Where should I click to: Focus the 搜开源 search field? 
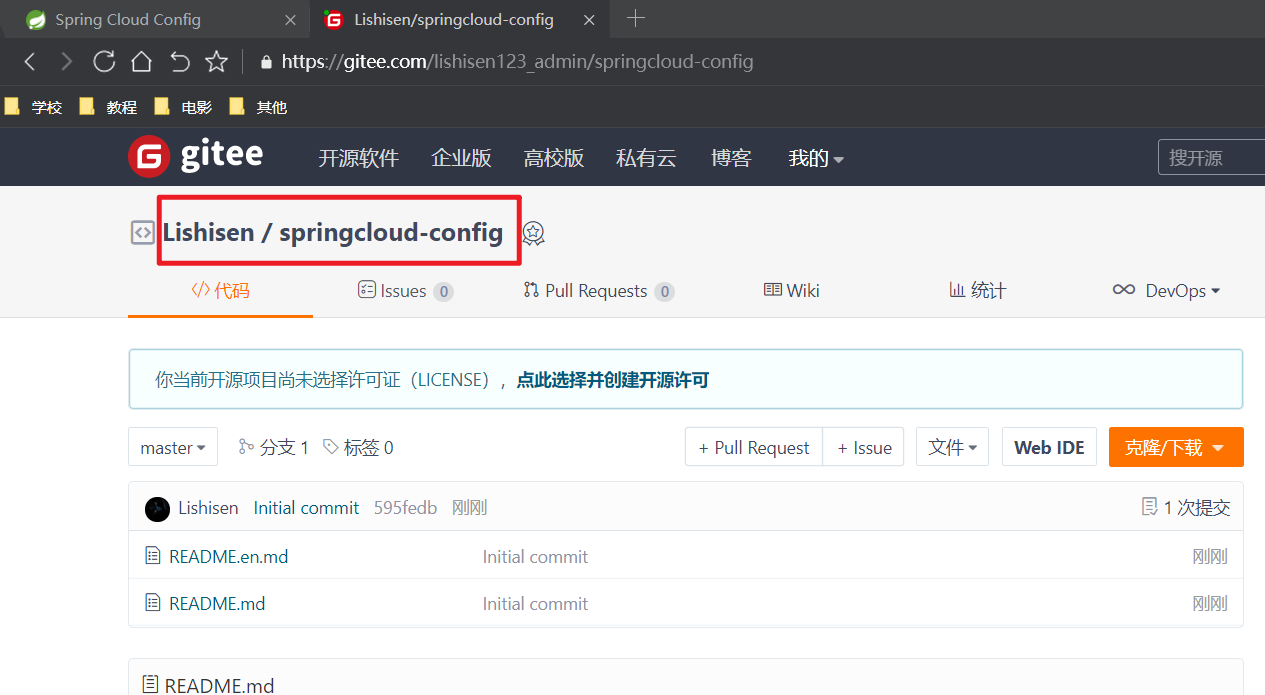coord(1211,158)
